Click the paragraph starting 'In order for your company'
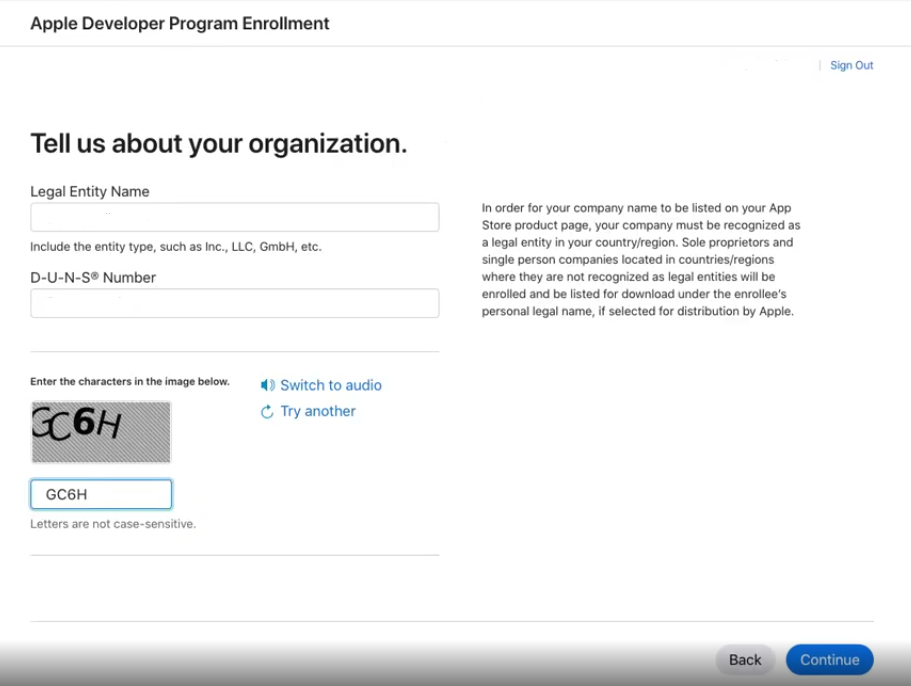 pos(641,260)
